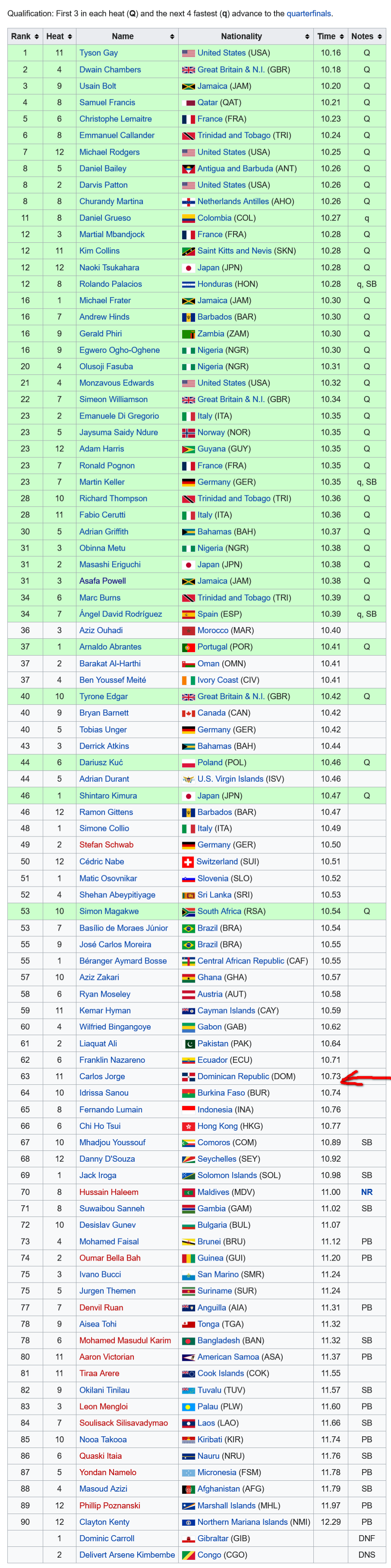Click the Switzerland flag icon
Viewport: 391px width, 1568px height.
[x=188, y=862]
